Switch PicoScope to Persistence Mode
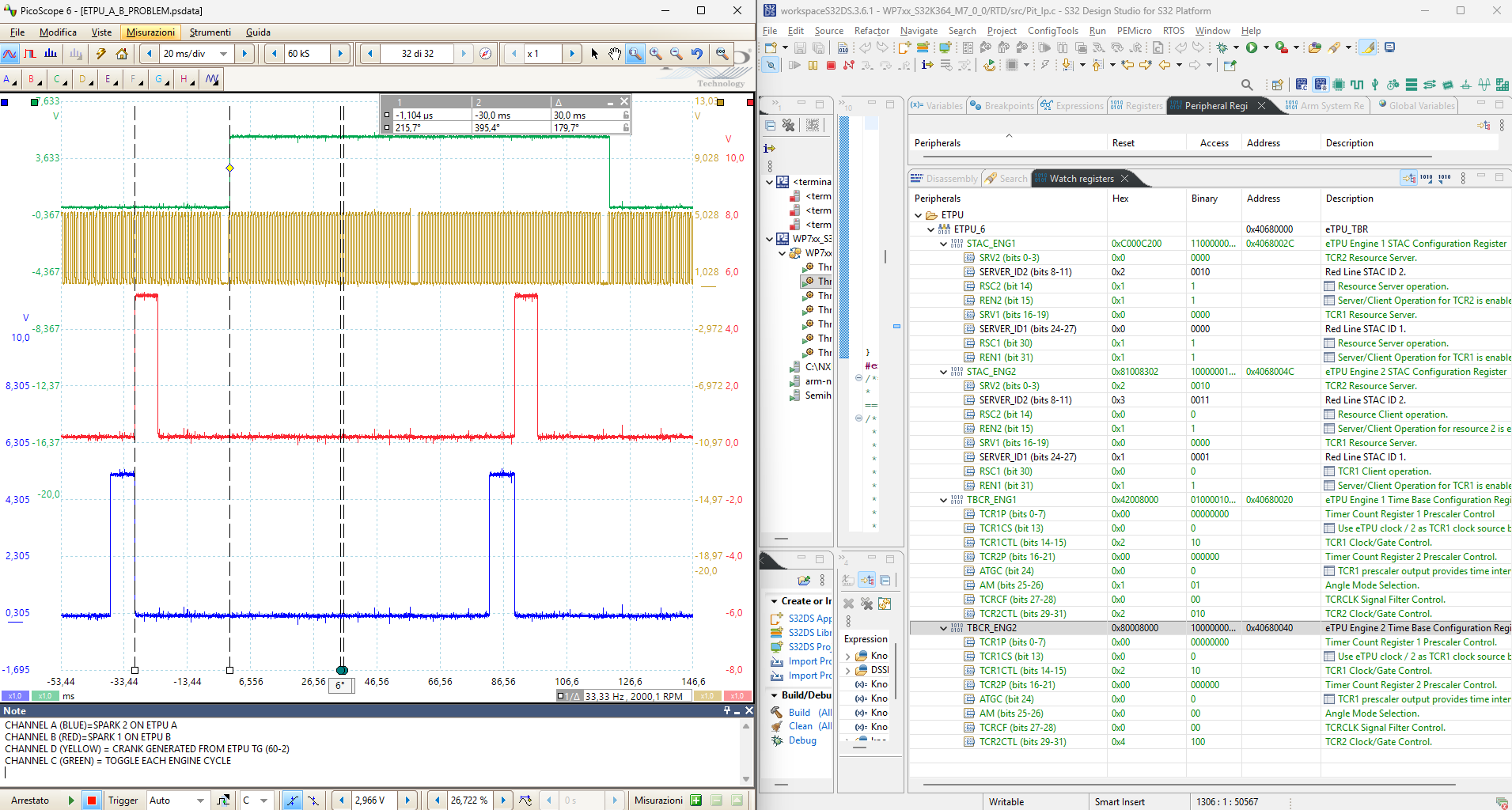 (30, 54)
